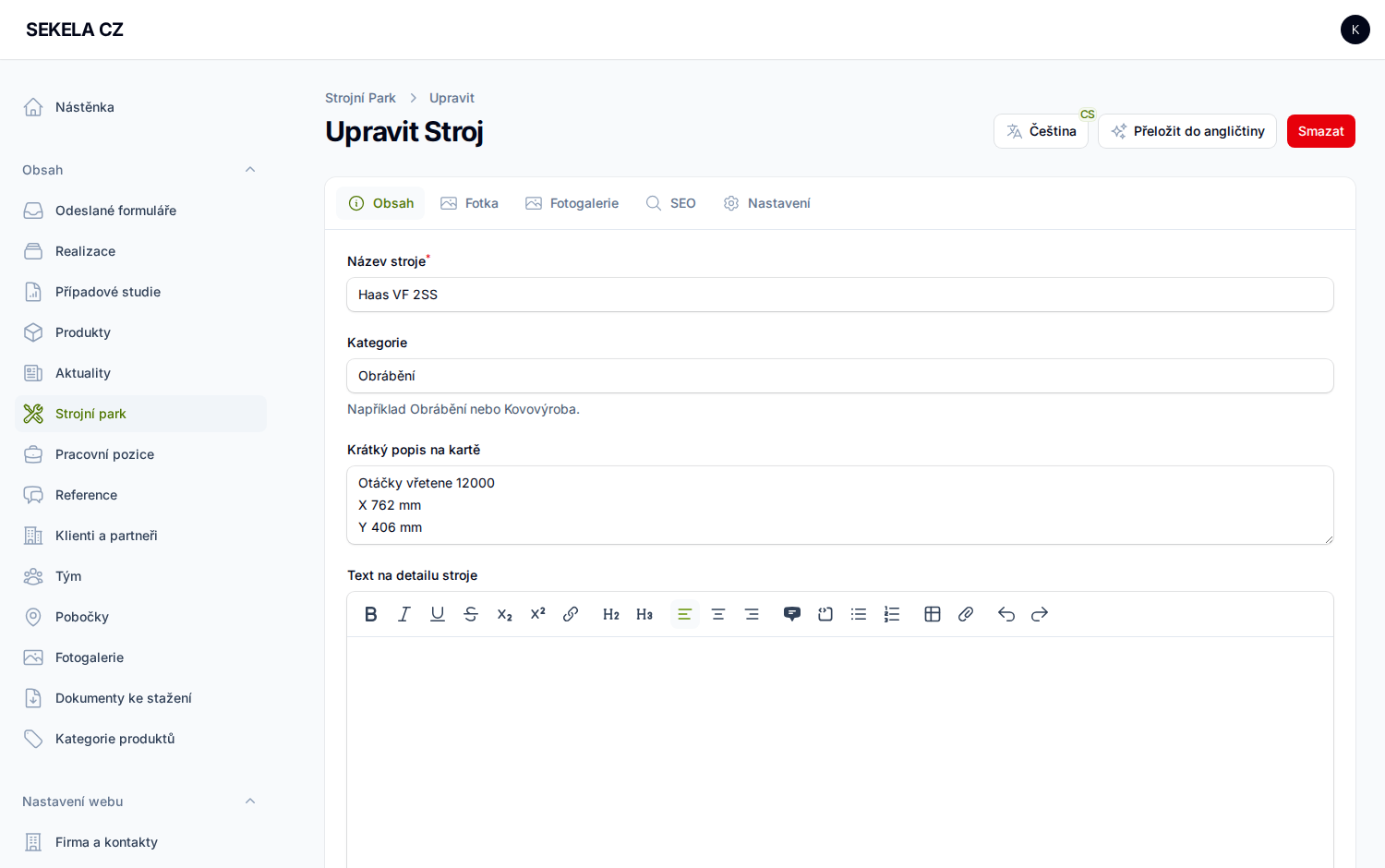Image resolution: width=1385 pixels, height=868 pixels.
Task: Create a numbered list
Action: coord(892,614)
